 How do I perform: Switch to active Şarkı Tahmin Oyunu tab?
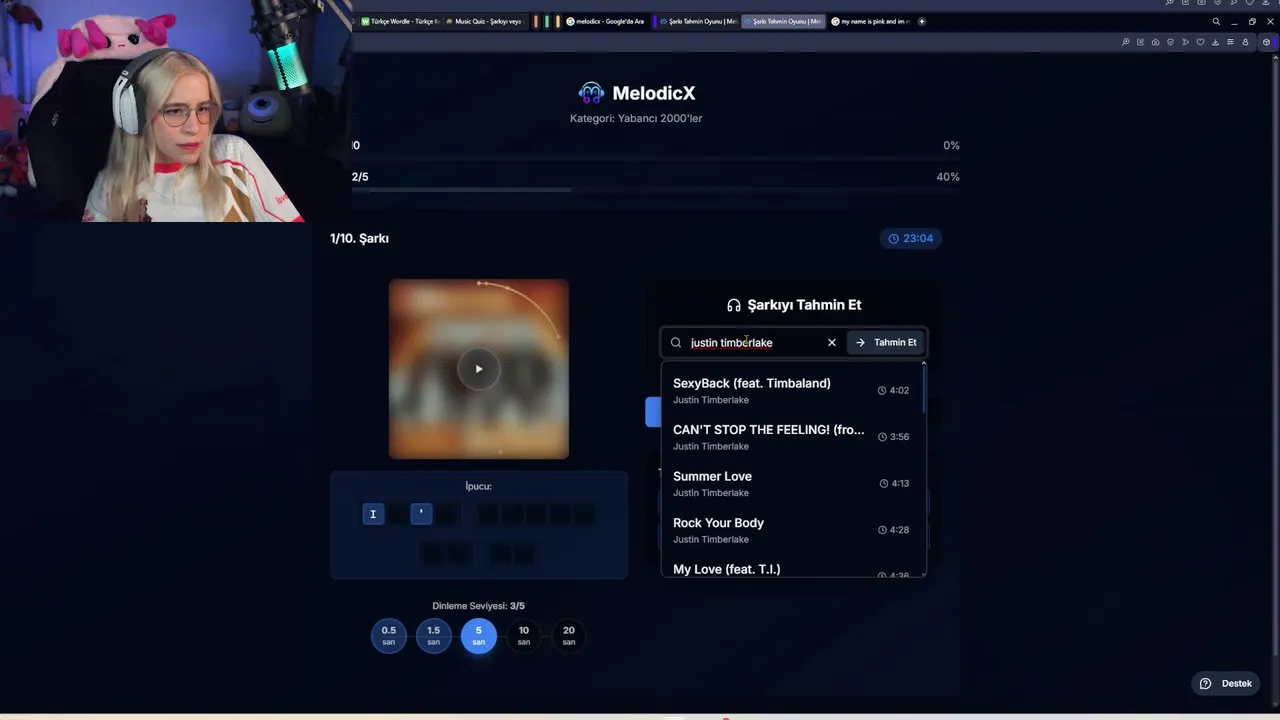pos(783,21)
